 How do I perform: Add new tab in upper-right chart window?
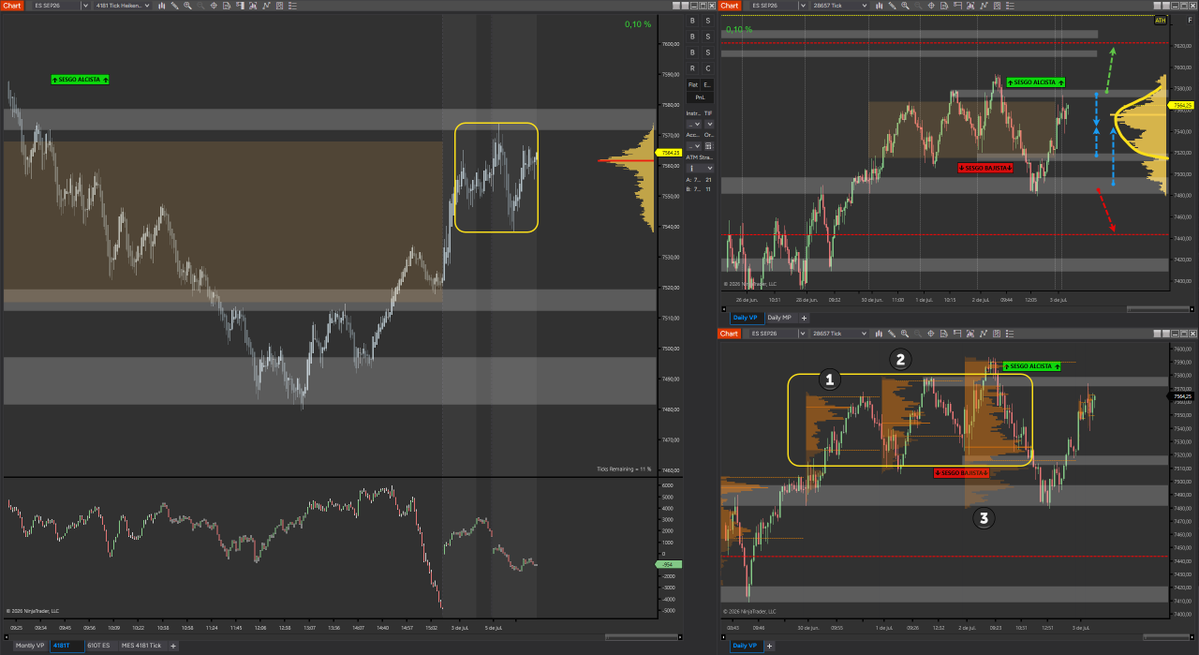(804, 318)
